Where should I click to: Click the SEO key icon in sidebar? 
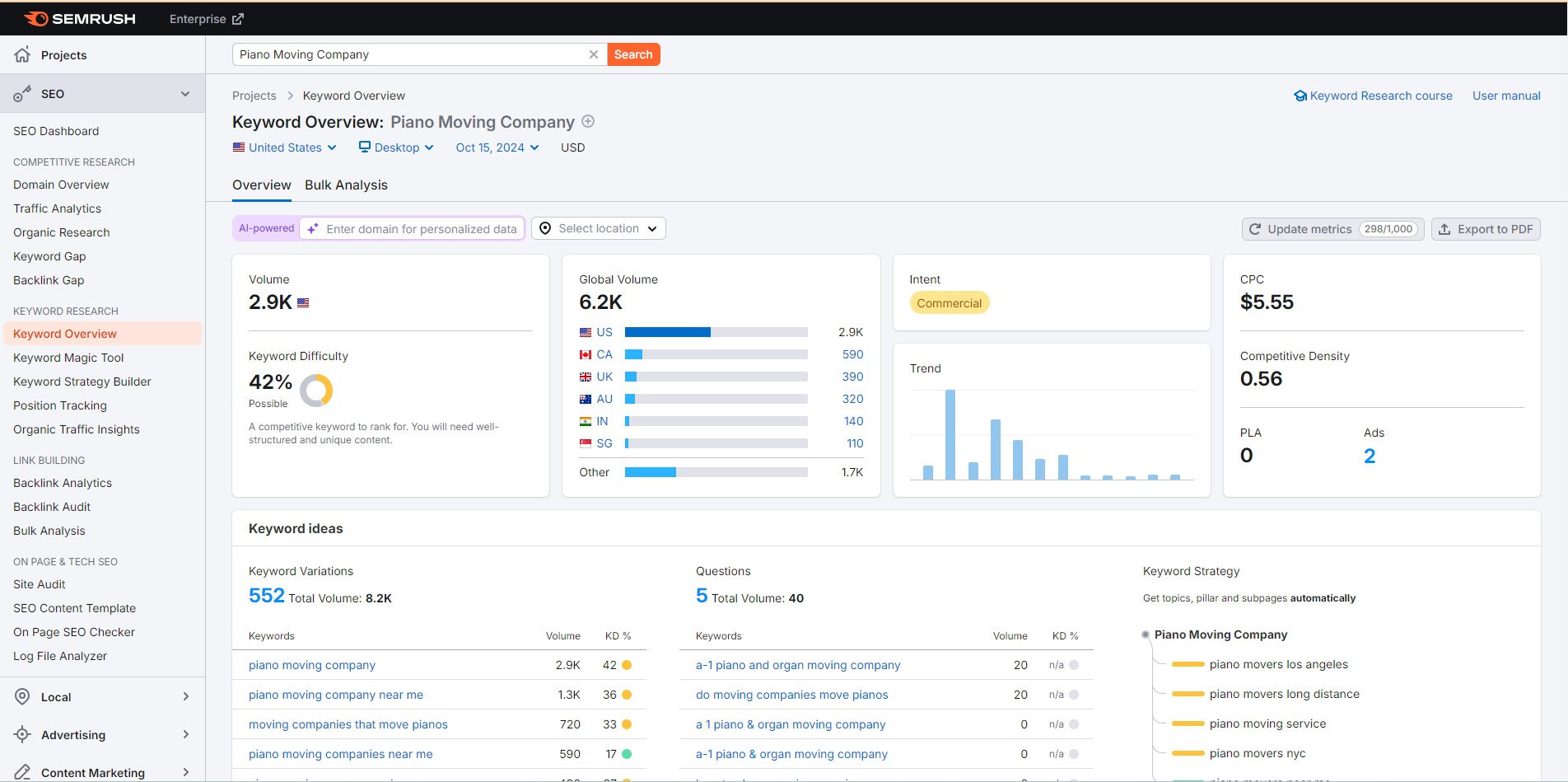tap(22, 94)
